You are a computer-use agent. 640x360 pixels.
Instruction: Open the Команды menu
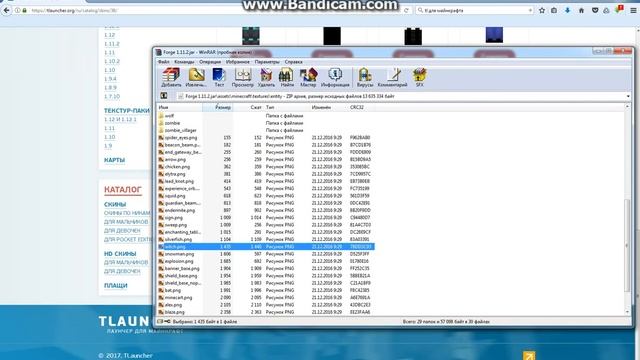coord(184,62)
